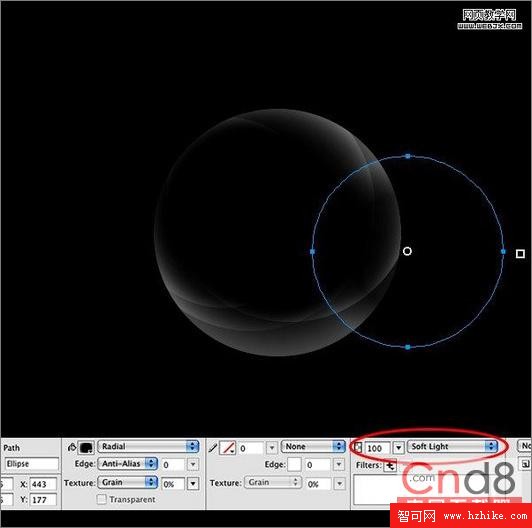
Task: Enable the Transparent checkbox
Action: click(101, 499)
